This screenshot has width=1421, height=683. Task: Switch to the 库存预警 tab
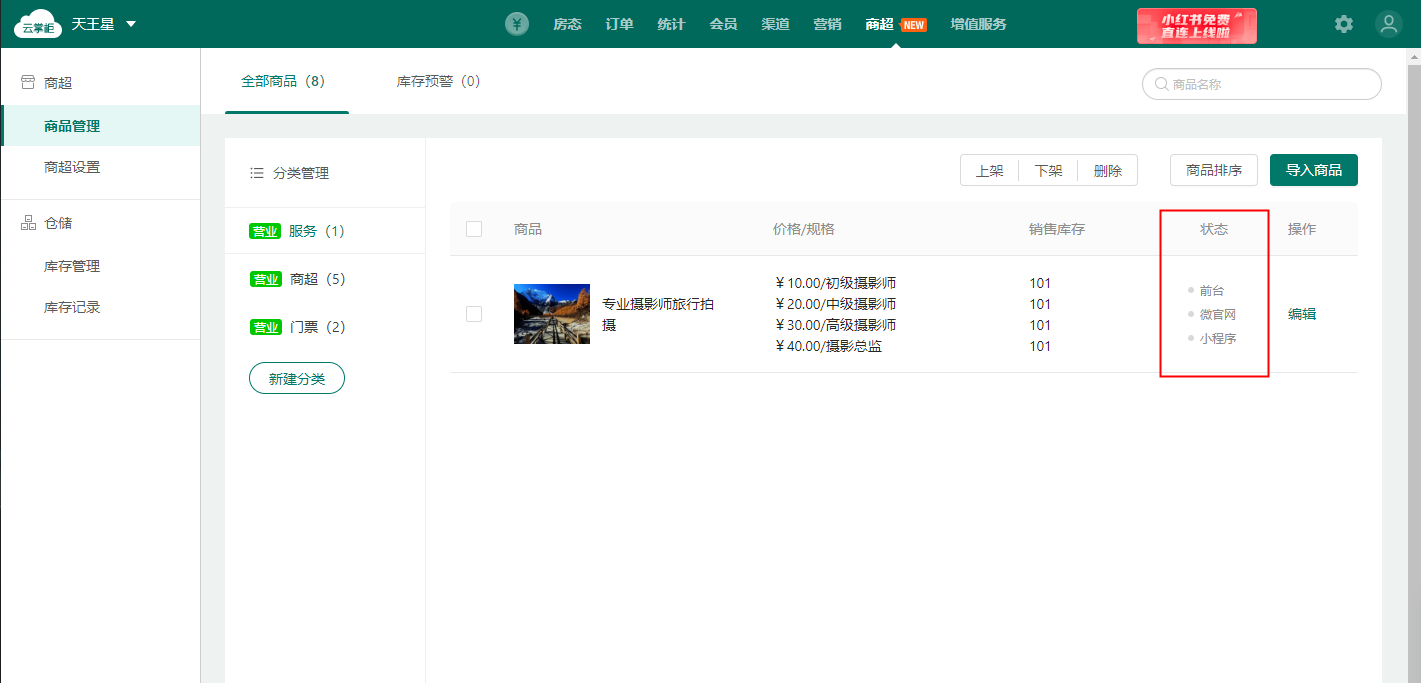pyautogui.click(x=438, y=81)
